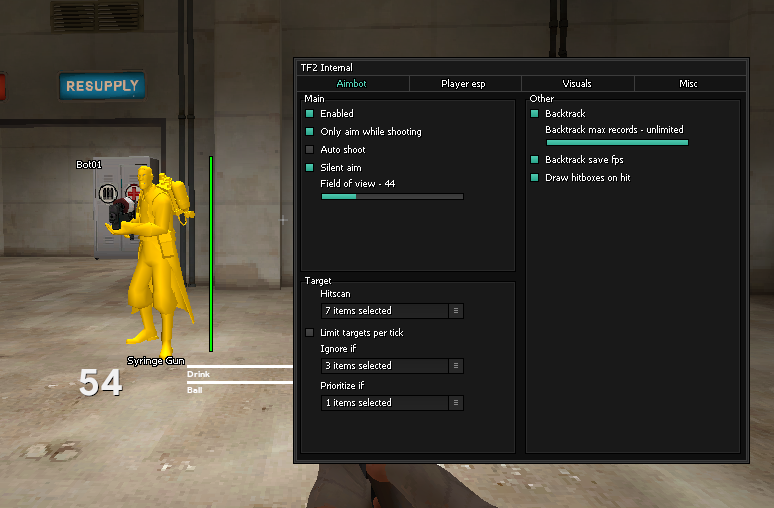Click the Drink label in HUD
The width and height of the screenshot is (774, 508).
tap(198, 374)
